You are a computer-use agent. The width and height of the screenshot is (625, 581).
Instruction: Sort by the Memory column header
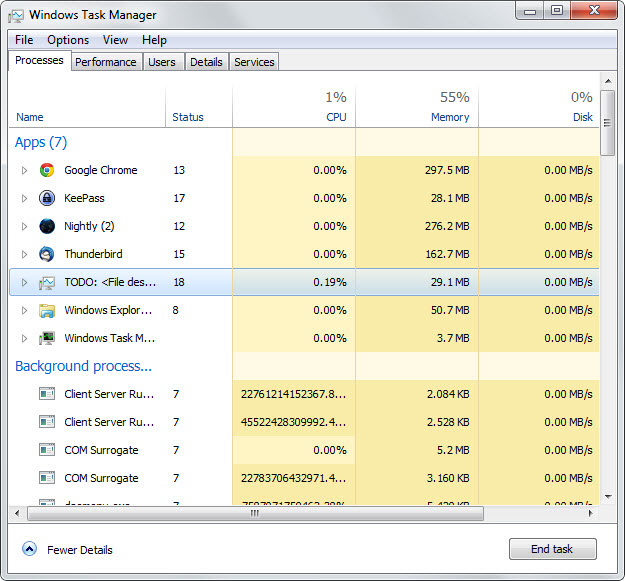[x=450, y=117]
